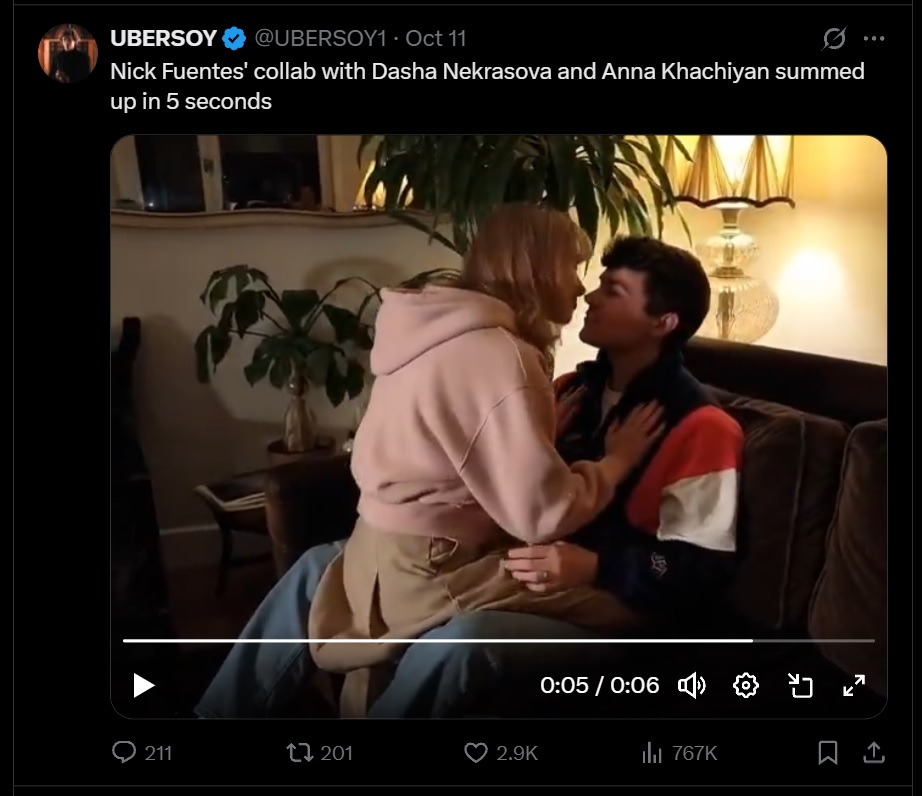Seek on the video progress bar

499,640
